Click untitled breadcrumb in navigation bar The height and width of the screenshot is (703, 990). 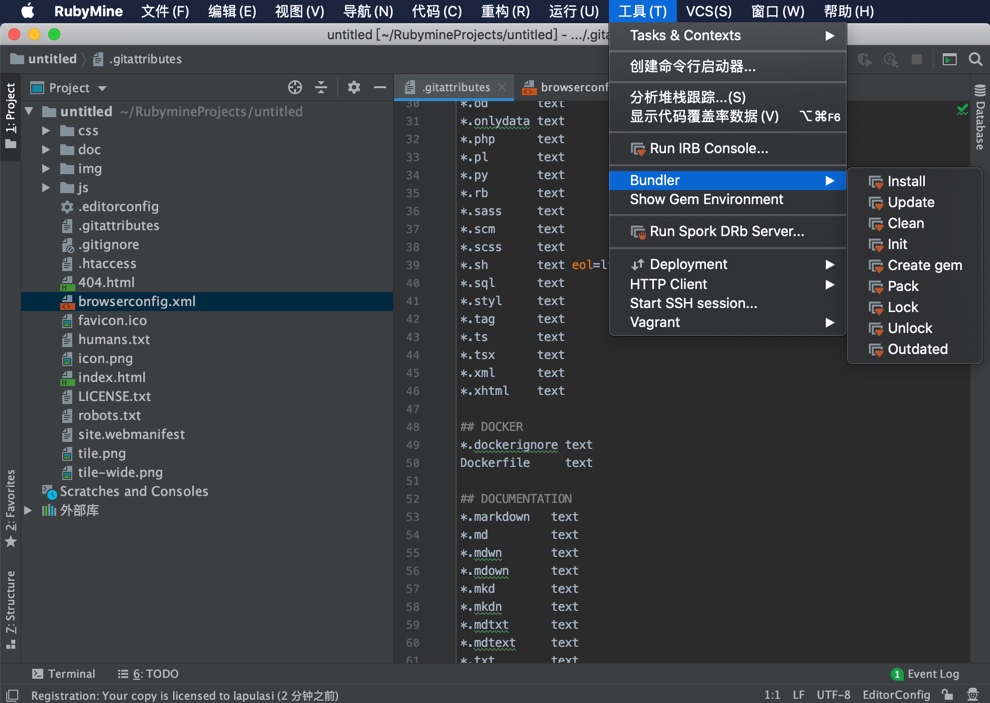tap(44, 59)
